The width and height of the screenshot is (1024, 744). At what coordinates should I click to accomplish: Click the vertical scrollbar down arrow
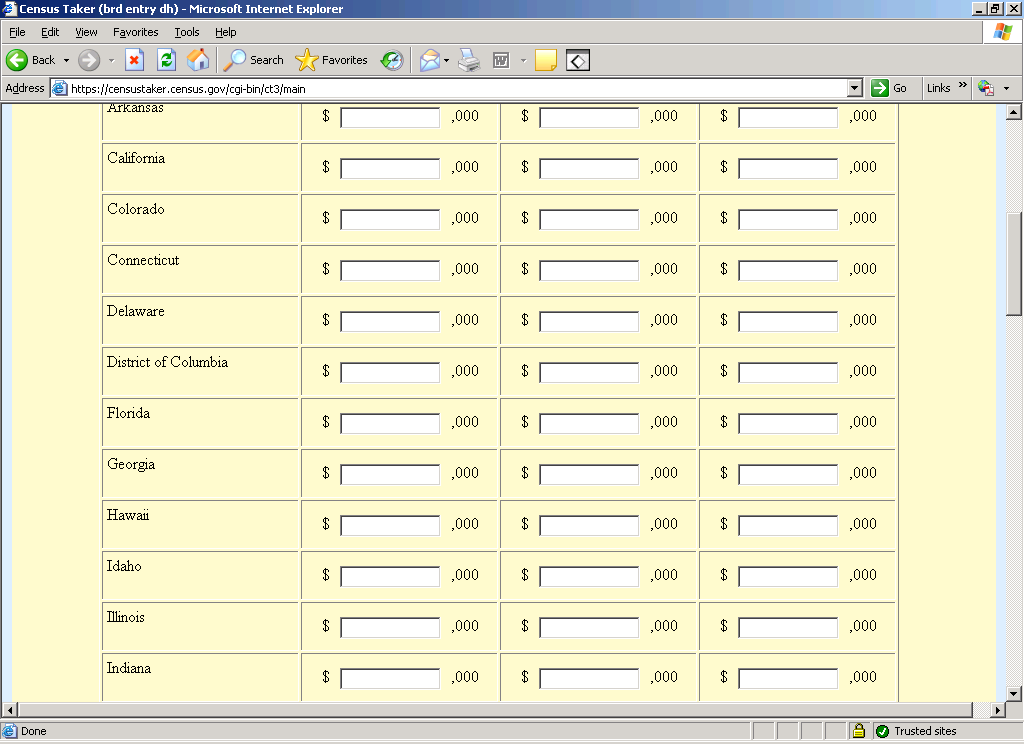[1014, 693]
